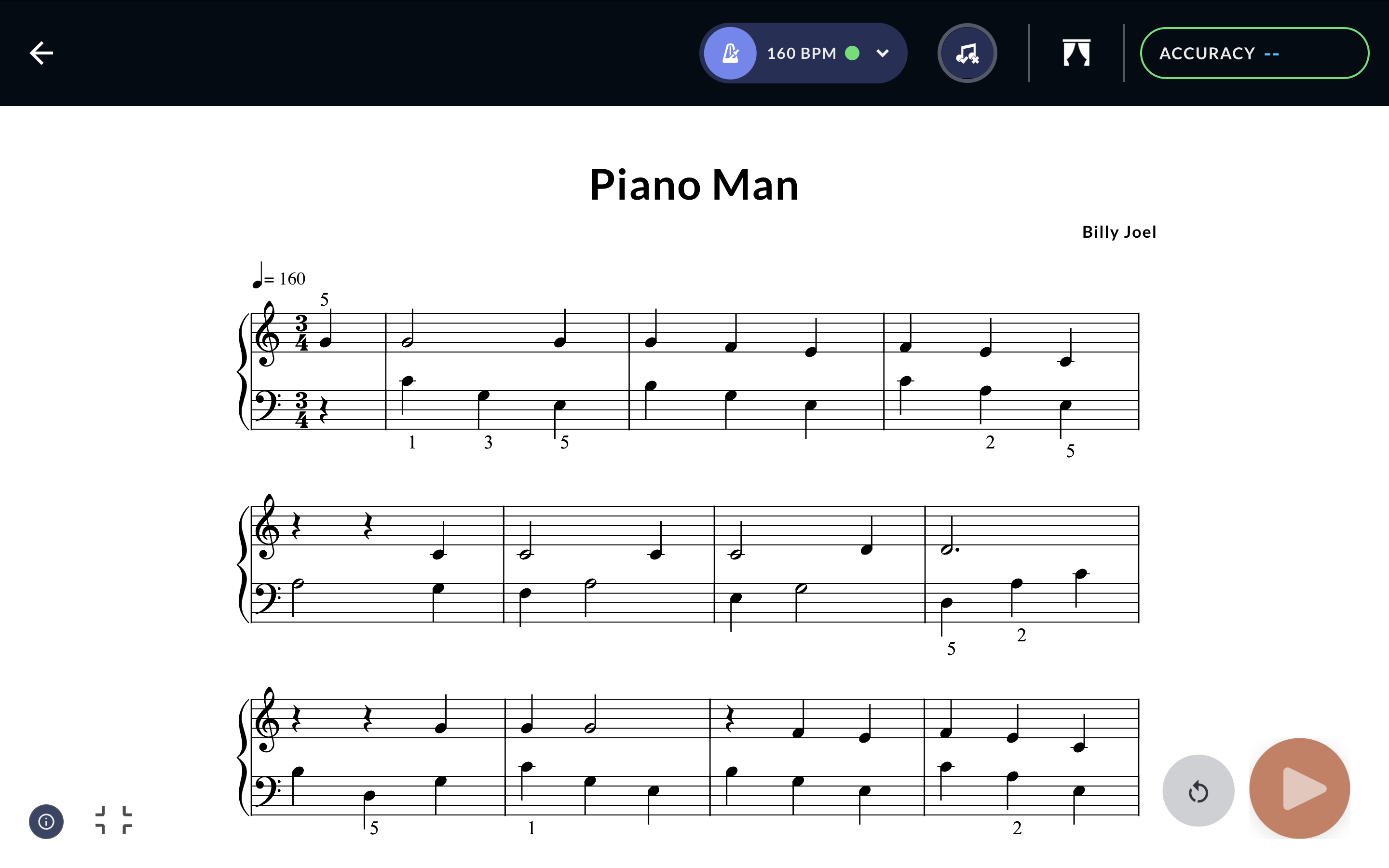This screenshot has width=1389, height=868.
Task: Click the 3/4 time signature on the treble staff
Action: pos(302,333)
